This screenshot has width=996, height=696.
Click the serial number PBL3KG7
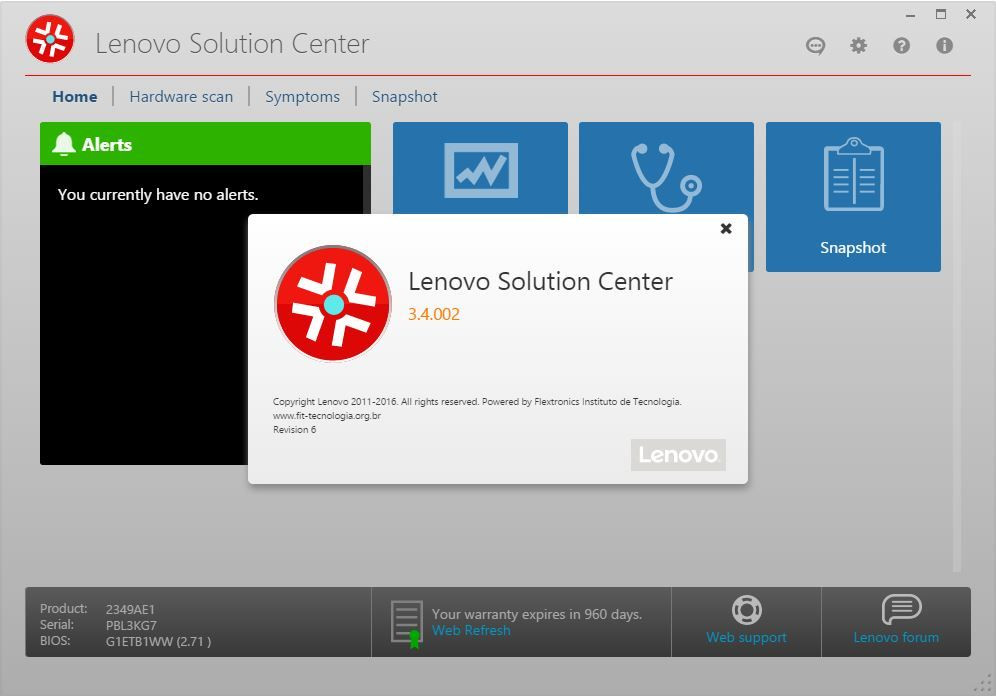[131, 625]
